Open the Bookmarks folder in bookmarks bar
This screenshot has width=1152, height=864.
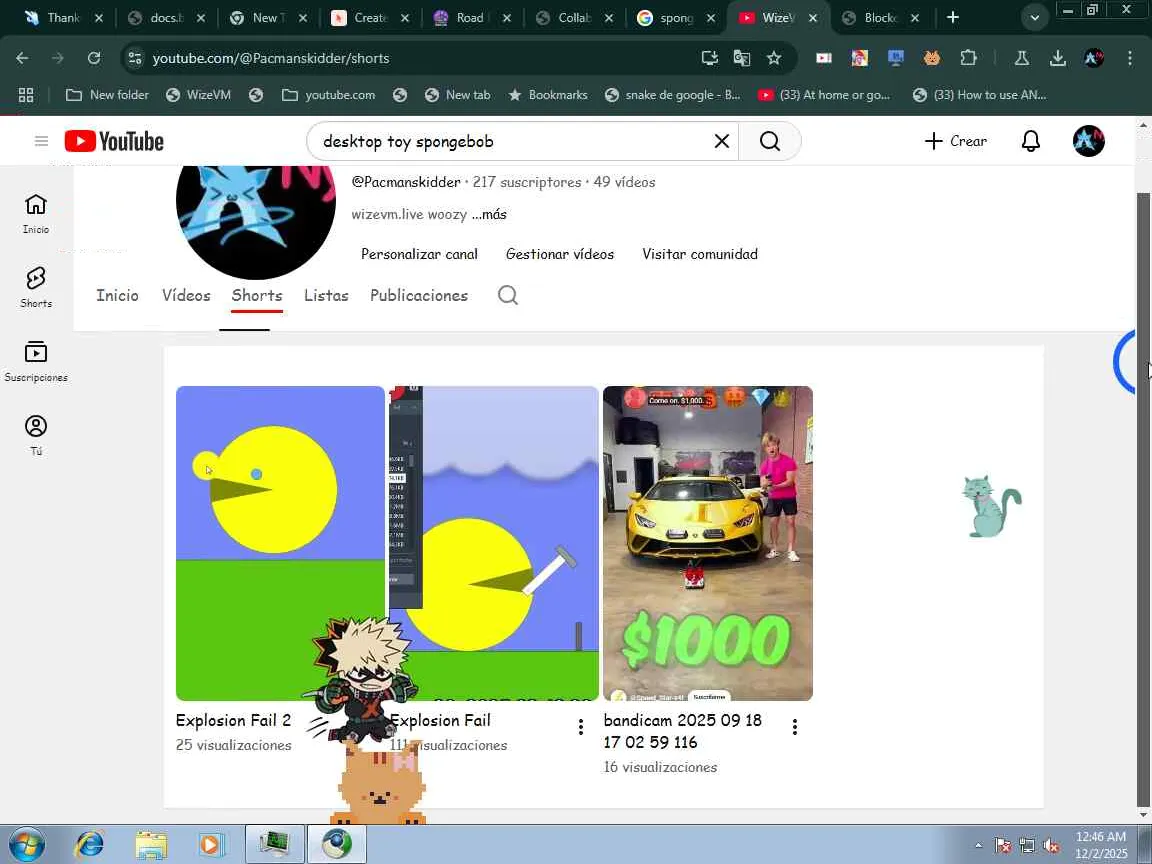(548, 95)
